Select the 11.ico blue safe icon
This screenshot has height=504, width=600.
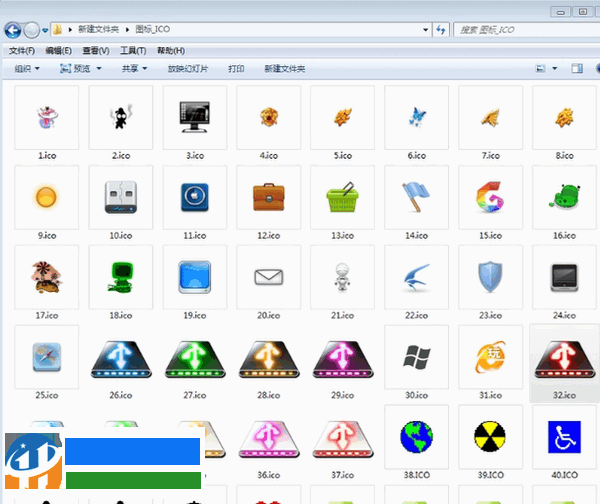click(195, 197)
